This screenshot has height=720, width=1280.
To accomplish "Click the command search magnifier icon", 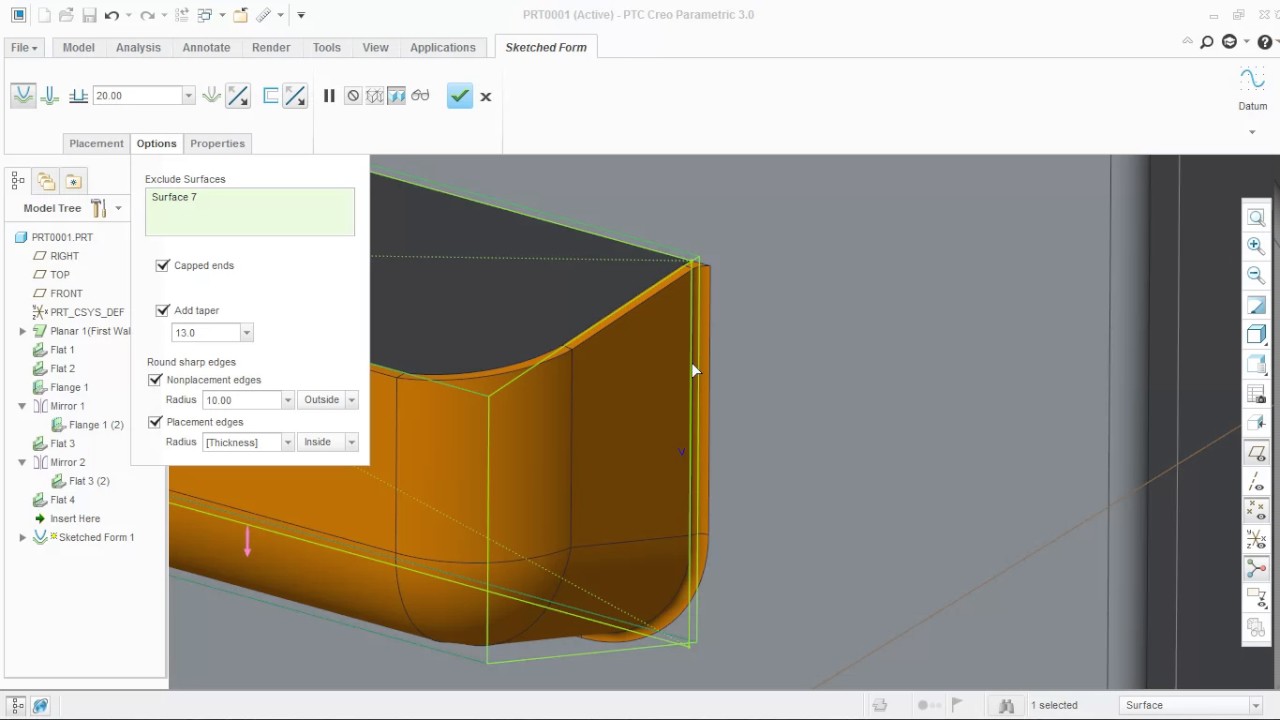I will pyautogui.click(x=1207, y=42).
